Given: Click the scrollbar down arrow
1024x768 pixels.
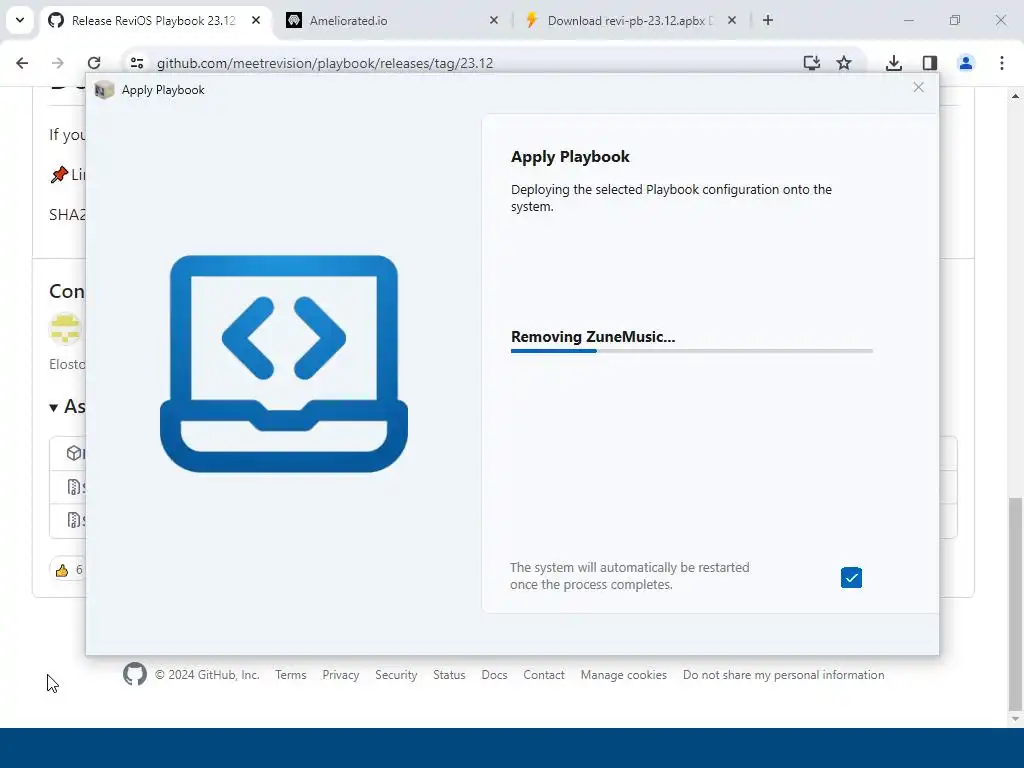Looking at the screenshot, I should 1015,718.
